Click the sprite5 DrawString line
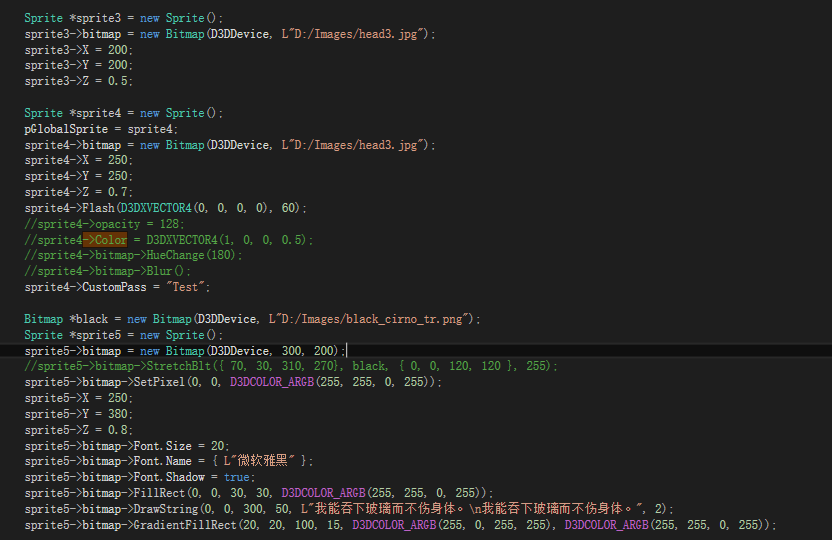 tap(349, 509)
